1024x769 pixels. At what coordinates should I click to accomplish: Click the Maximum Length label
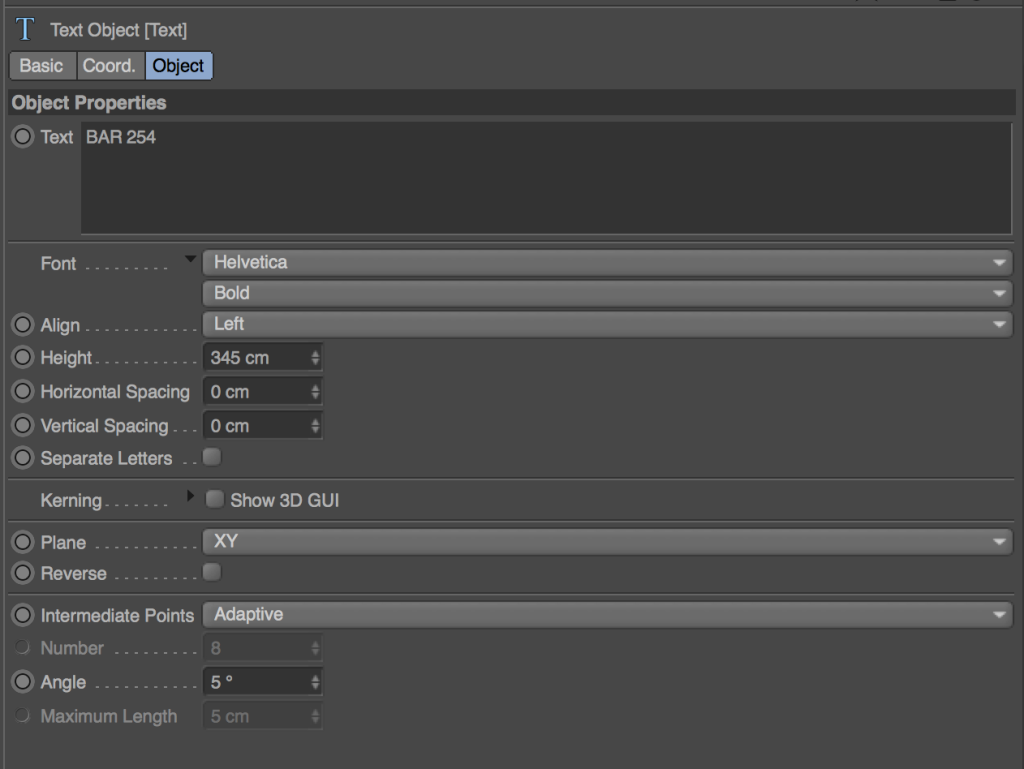click(109, 716)
